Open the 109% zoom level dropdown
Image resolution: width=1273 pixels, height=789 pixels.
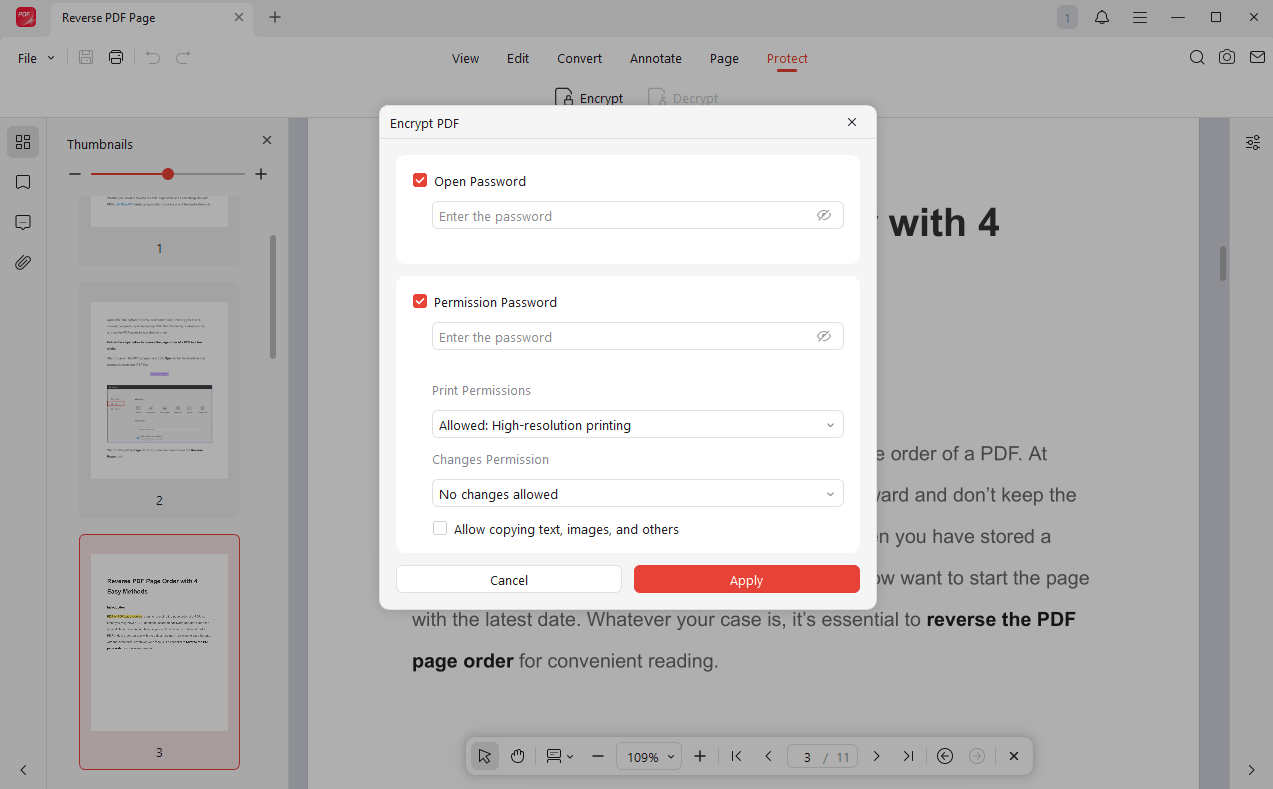click(x=648, y=757)
